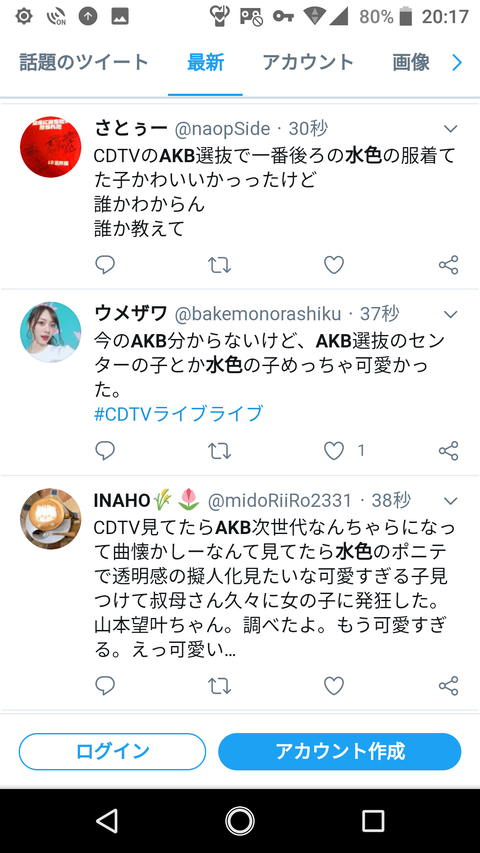This screenshot has width=480, height=853.
Task: Tap the ログイン button
Action: coord(113,751)
